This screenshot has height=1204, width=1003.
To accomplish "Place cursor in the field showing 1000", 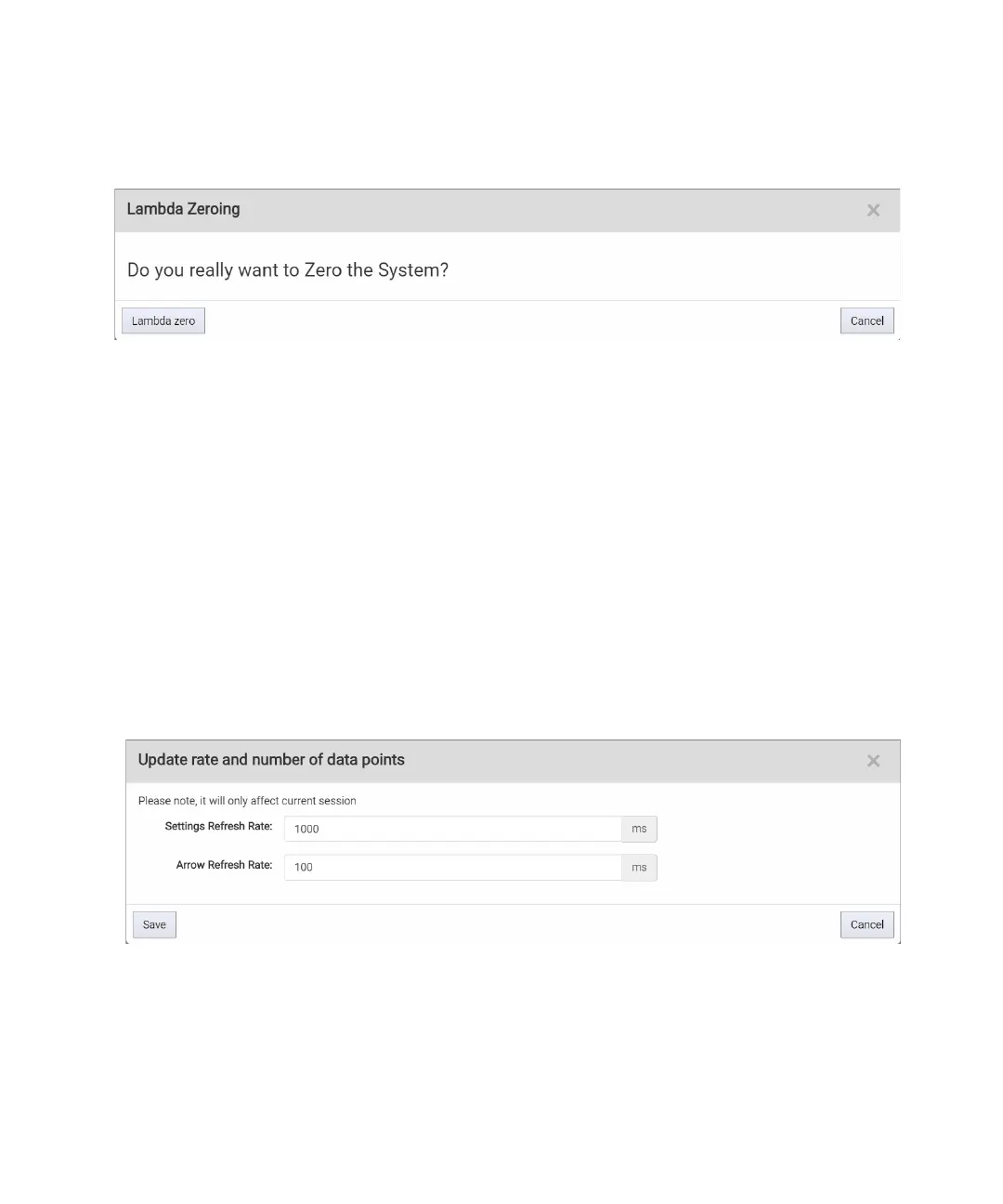I will click(x=452, y=829).
